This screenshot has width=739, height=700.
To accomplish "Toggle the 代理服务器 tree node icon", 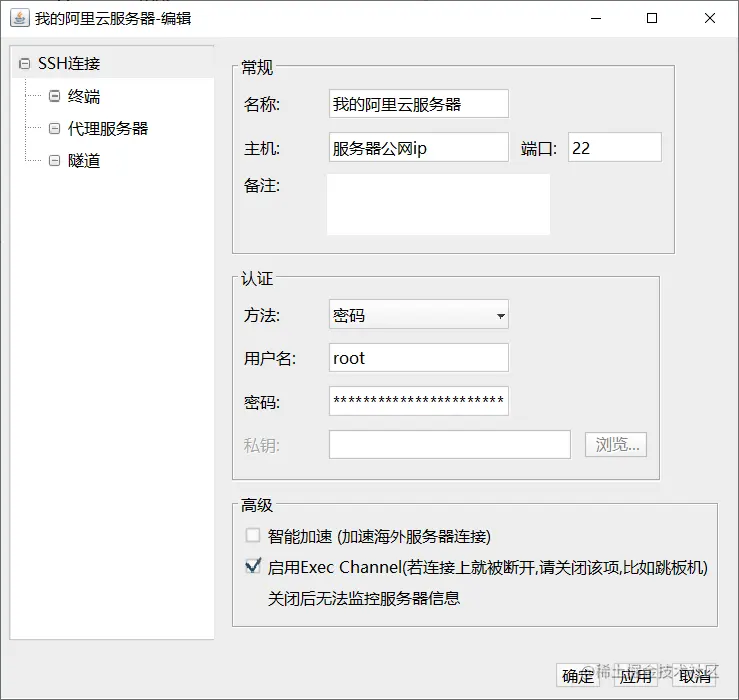I will coord(55,128).
